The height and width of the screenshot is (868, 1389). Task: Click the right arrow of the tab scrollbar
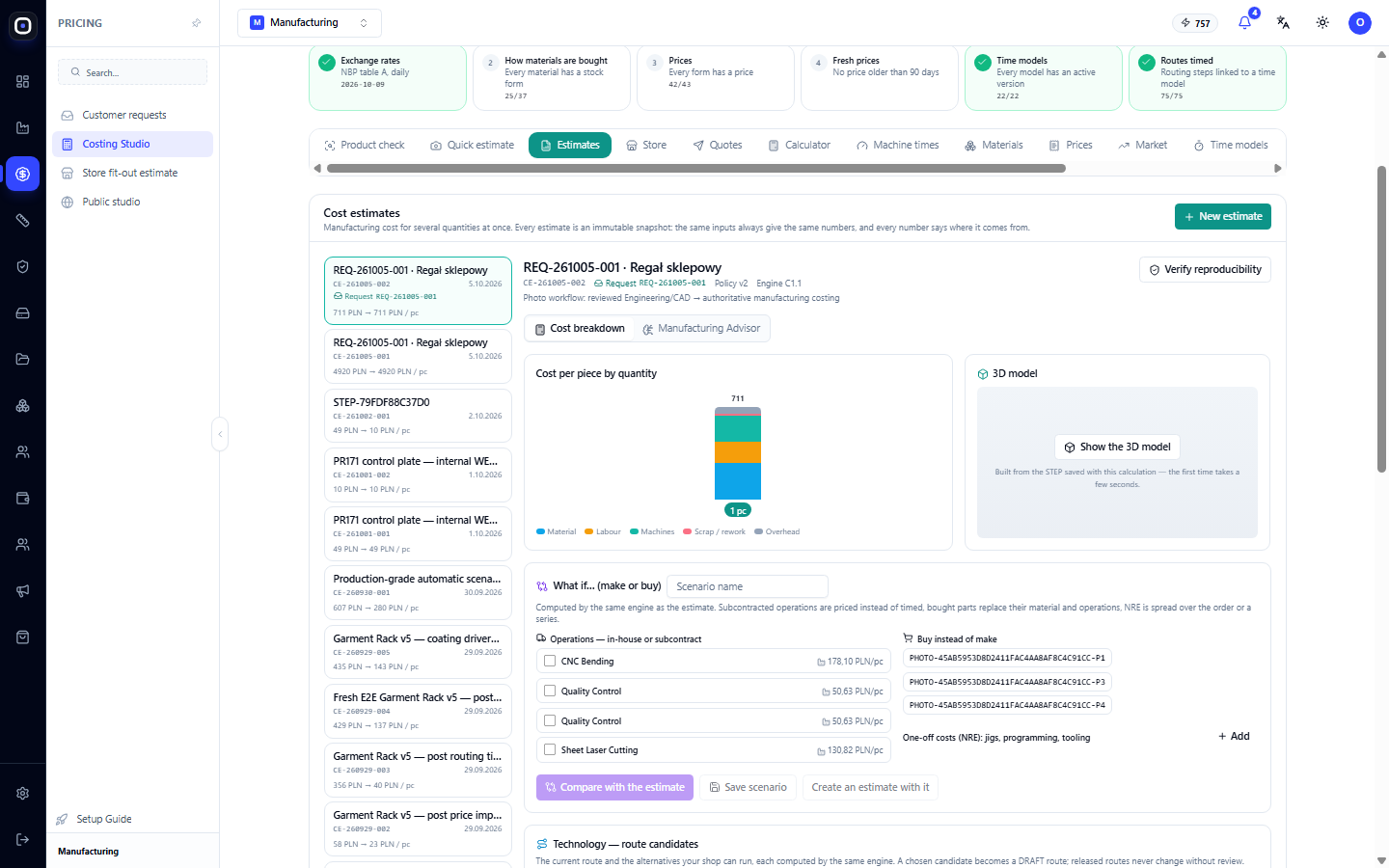click(x=1278, y=168)
